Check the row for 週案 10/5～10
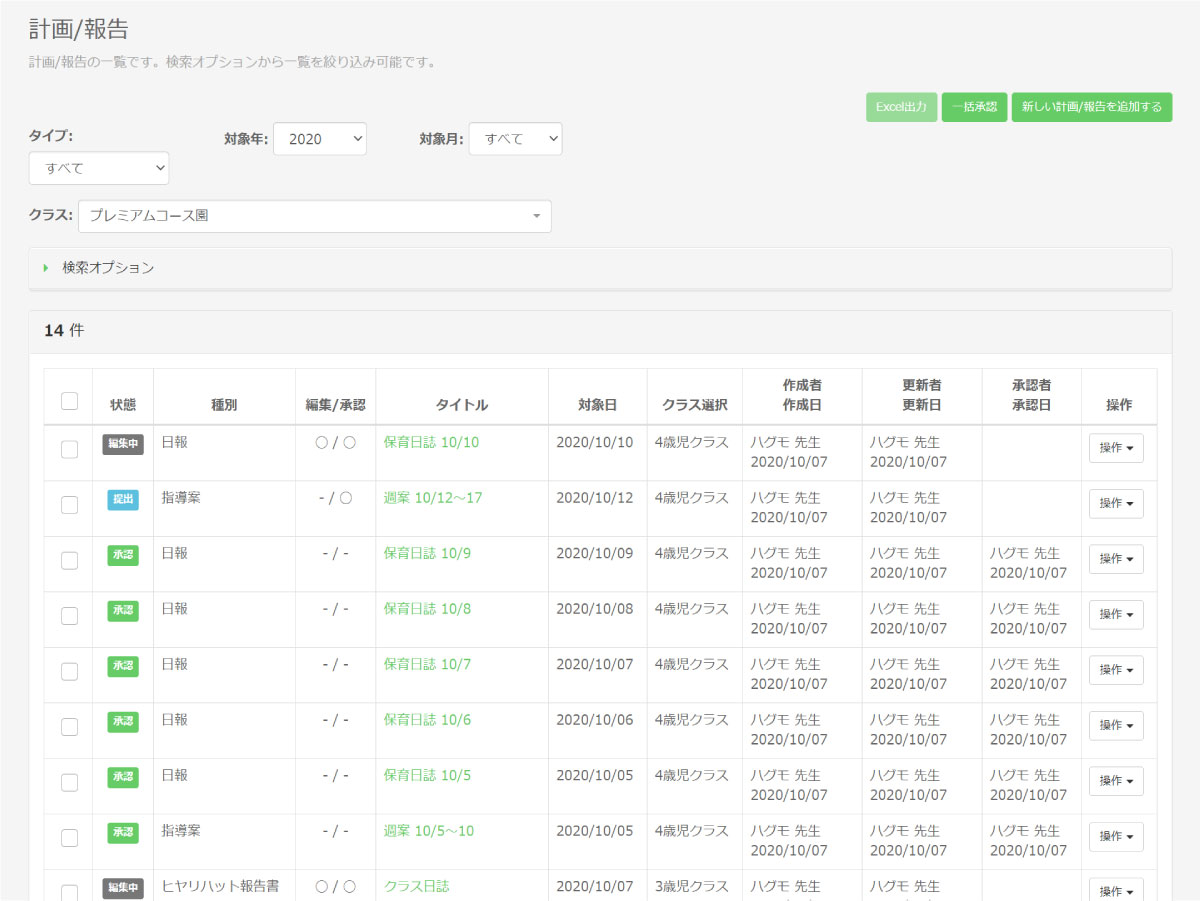The height and width of the screenshot is (901, 1200). 69,839
